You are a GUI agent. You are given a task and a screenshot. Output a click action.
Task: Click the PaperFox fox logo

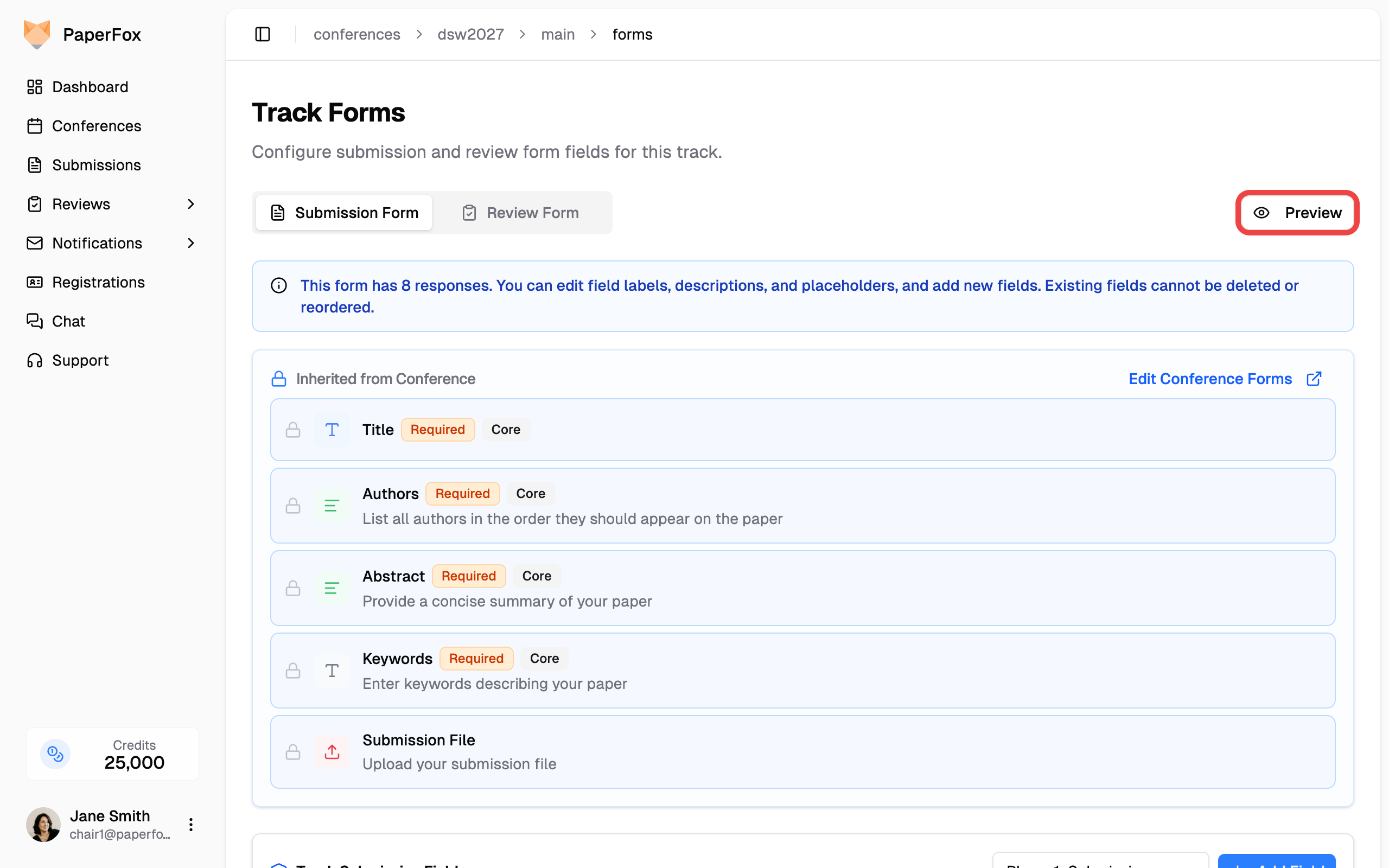pyautogui.click(x=37, y=34)
